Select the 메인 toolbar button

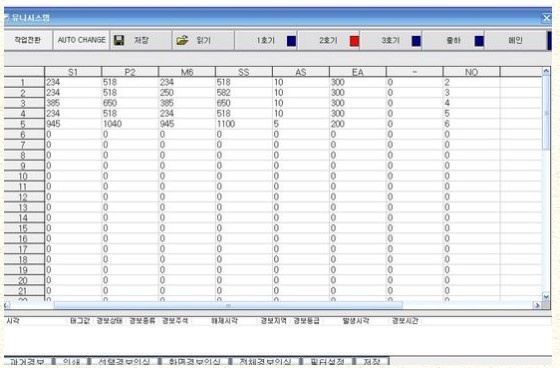coord(515,40)
